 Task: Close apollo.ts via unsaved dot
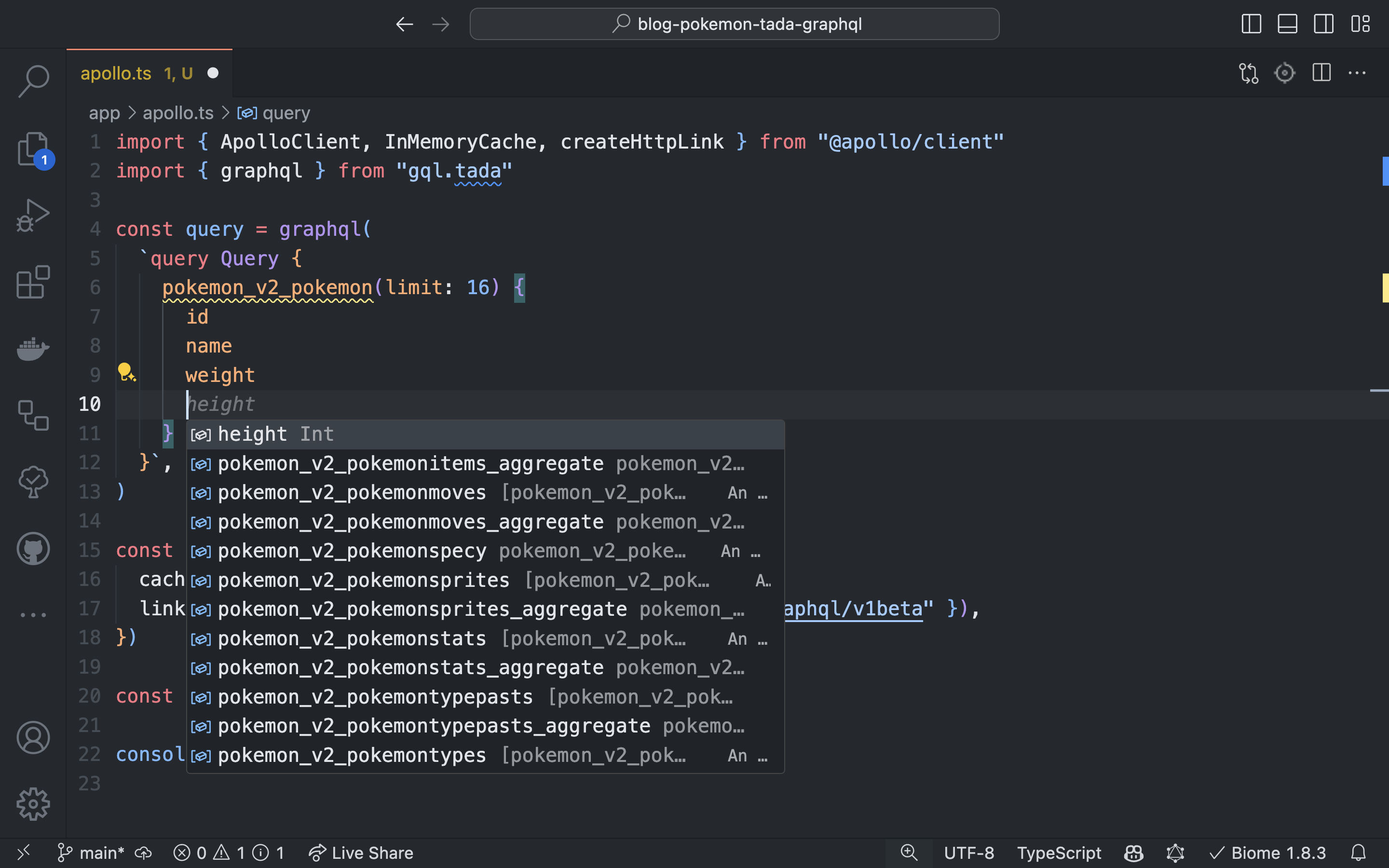tap(213, 73)
